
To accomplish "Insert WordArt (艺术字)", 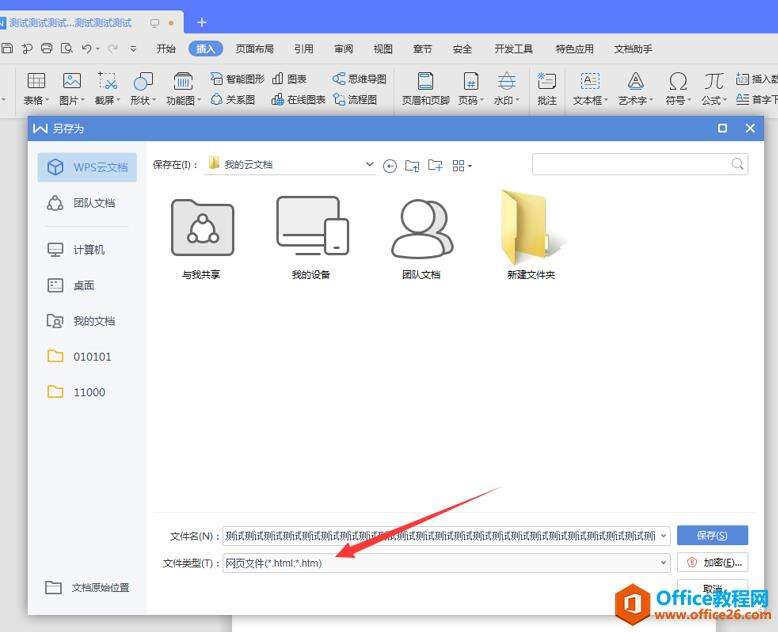I will (636, 88).
